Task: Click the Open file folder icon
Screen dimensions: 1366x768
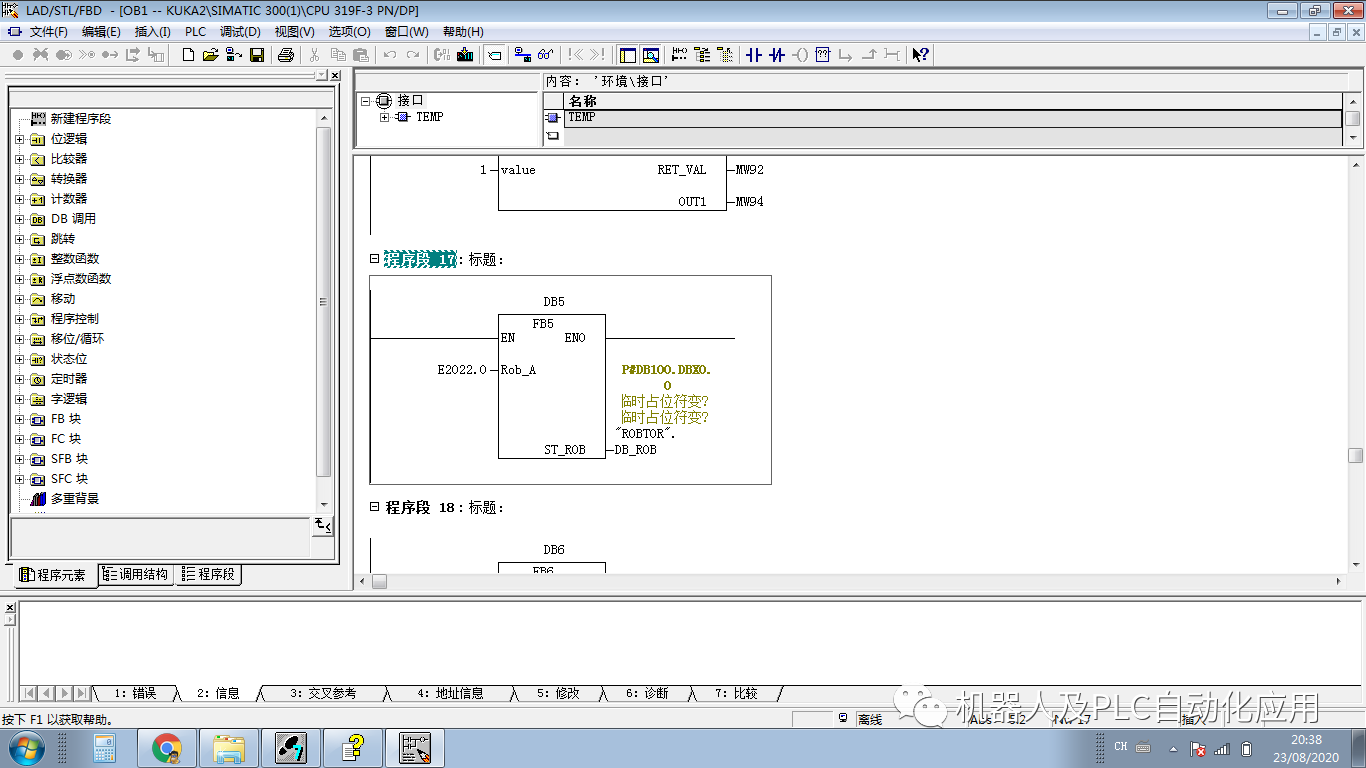Action: click(210, 55)
